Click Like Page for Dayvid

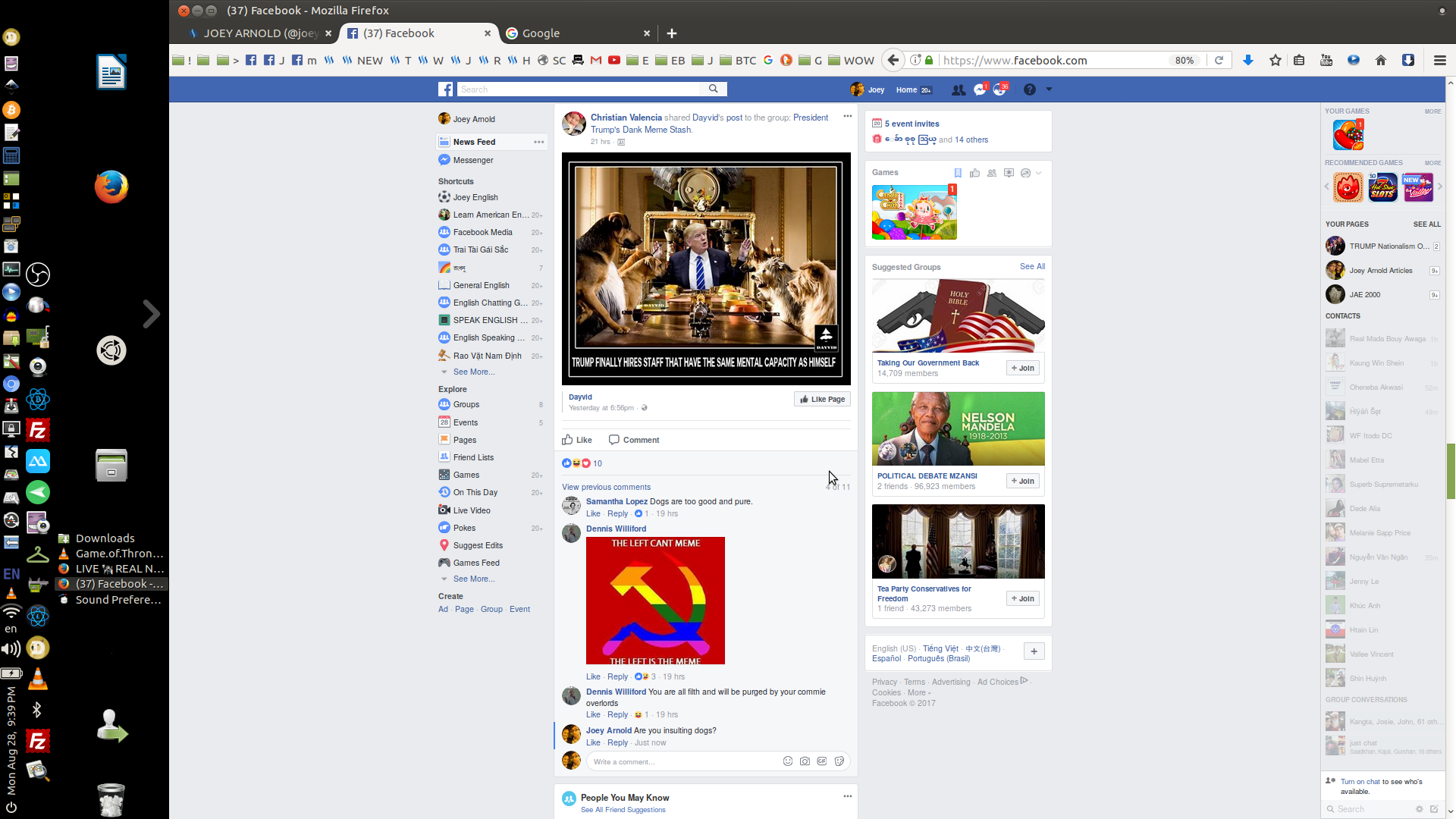coord(822,399)
